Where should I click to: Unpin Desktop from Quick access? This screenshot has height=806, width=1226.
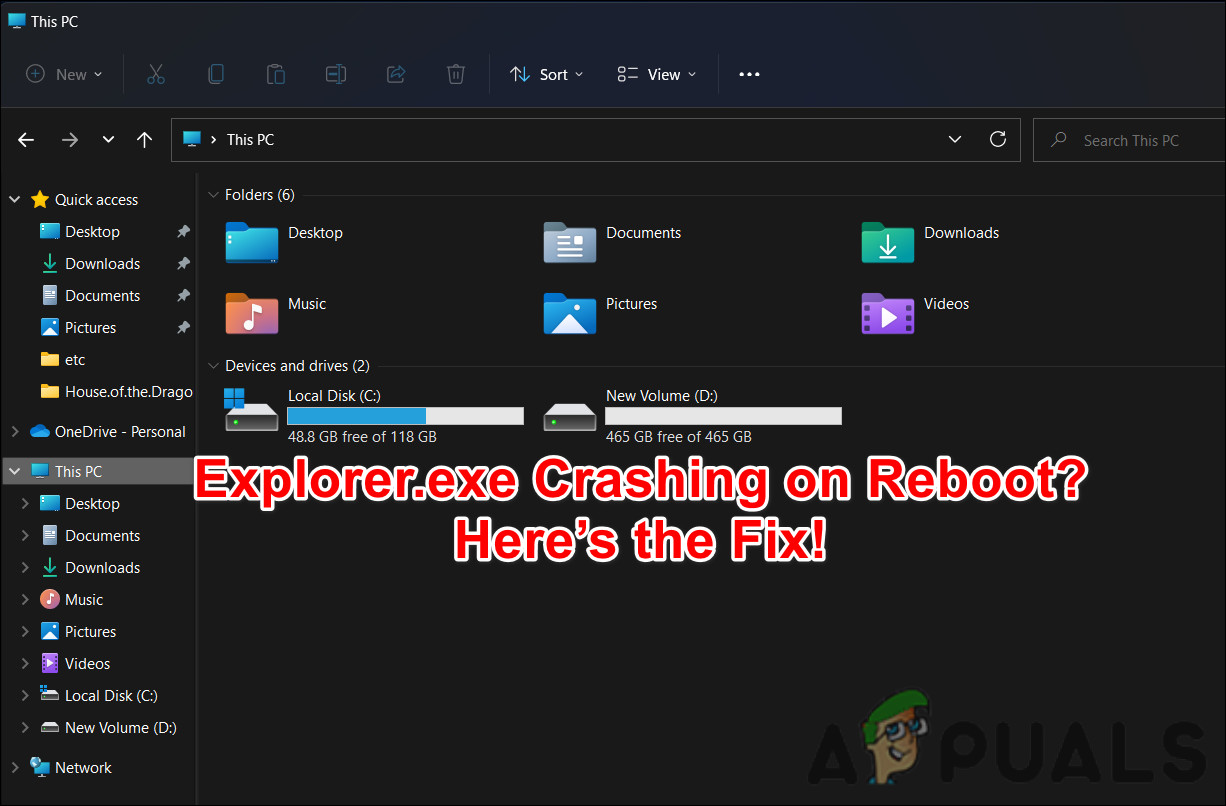183,231
